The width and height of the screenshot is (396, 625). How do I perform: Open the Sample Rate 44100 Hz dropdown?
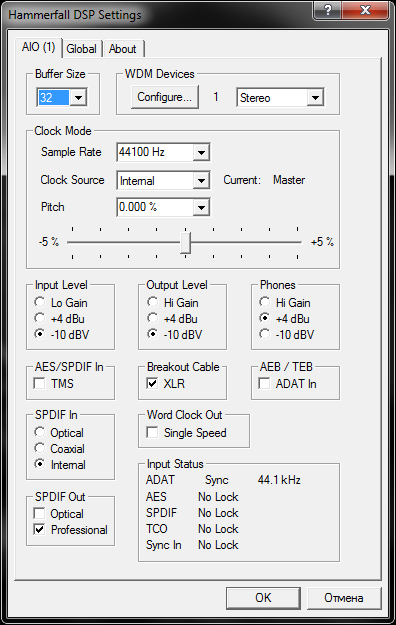click(x=201, y=152)
